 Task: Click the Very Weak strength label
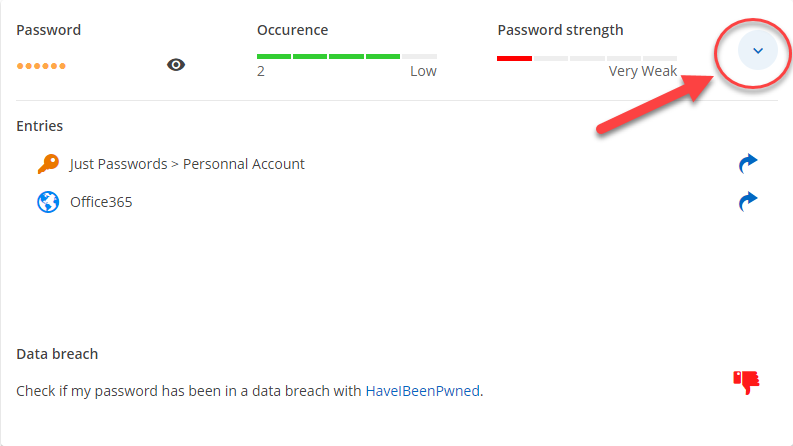coord(642,72)
